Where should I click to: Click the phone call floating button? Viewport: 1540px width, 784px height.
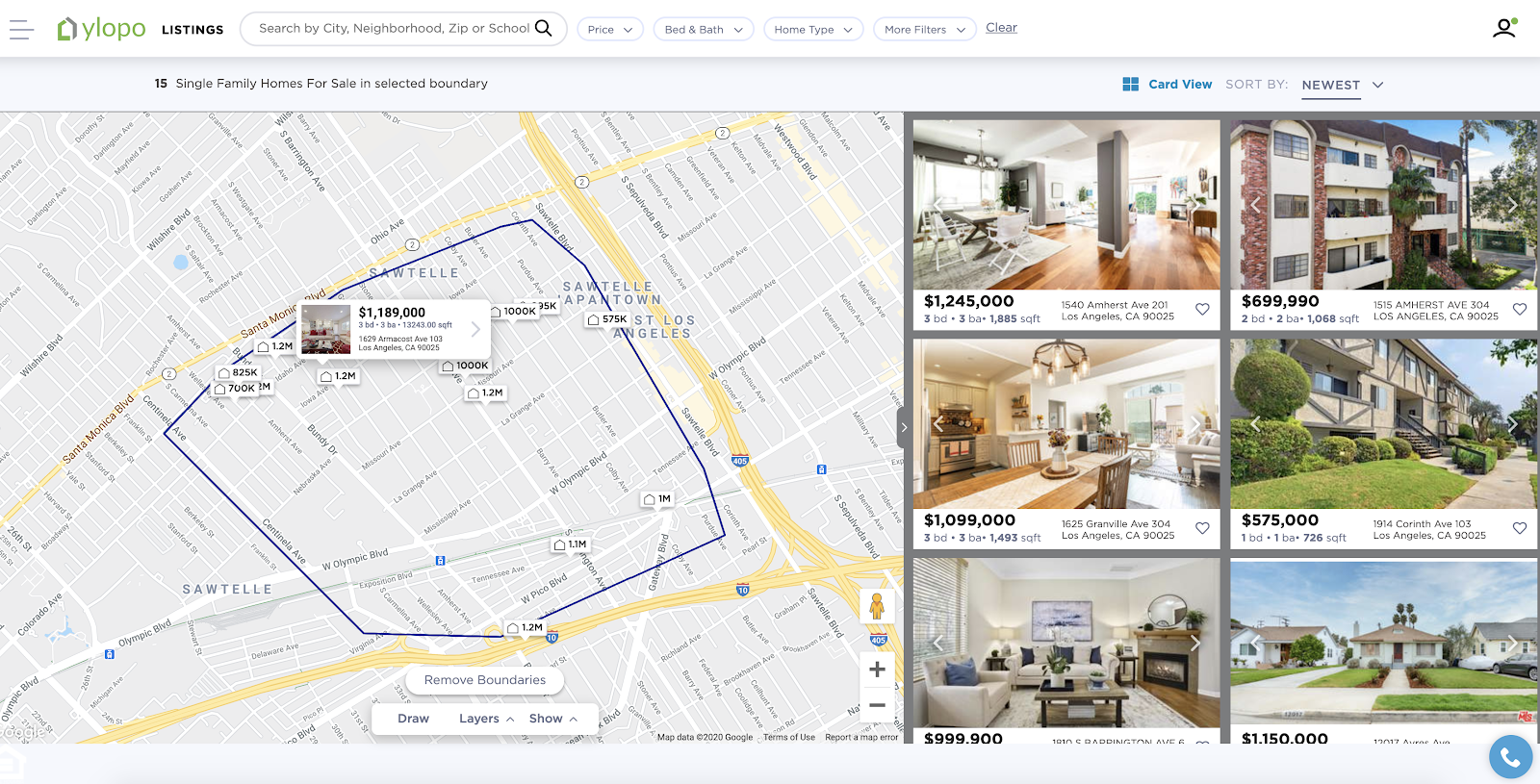[x=1510, y=757]
